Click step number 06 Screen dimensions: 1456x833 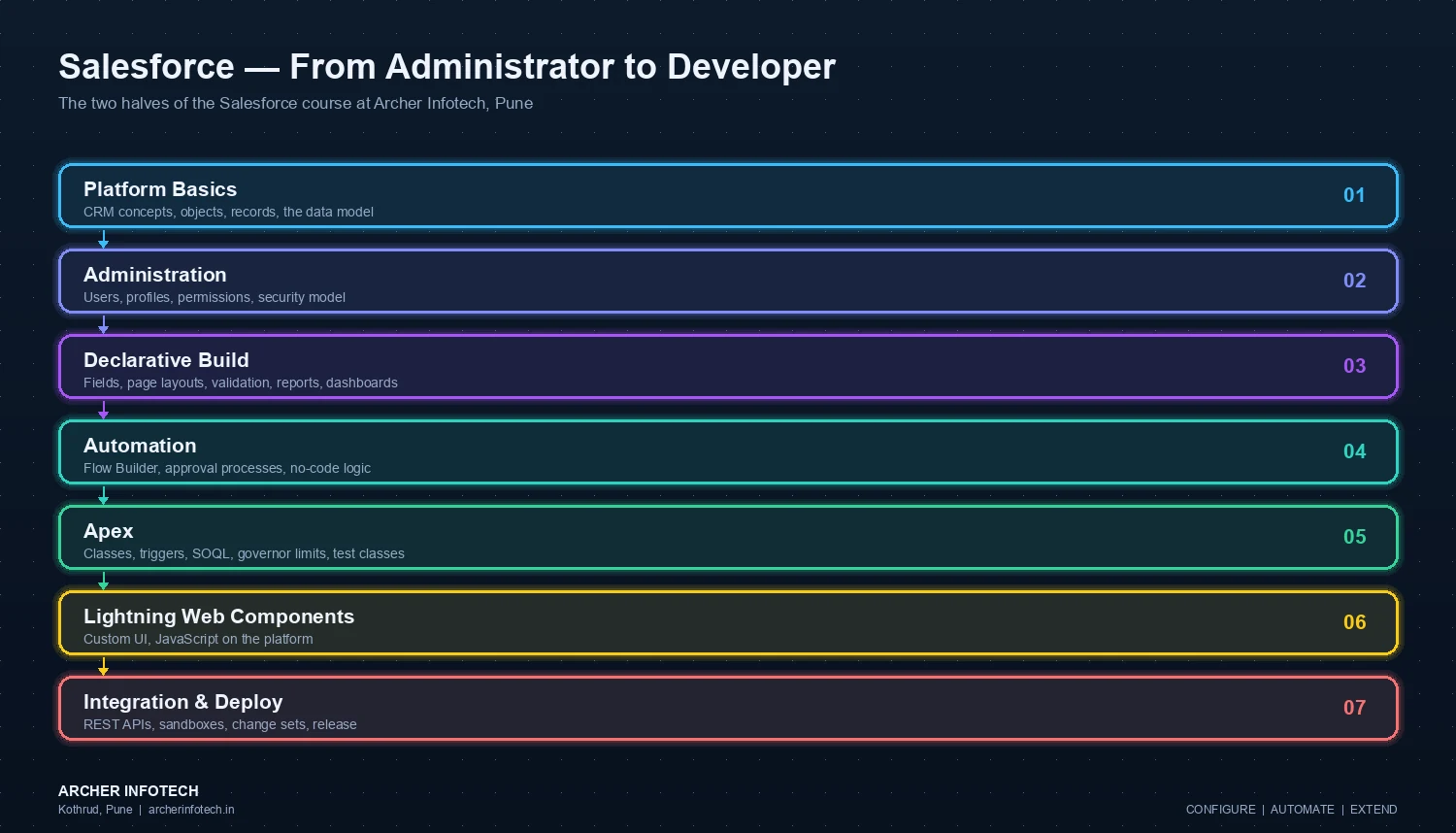click(1354, 622)
